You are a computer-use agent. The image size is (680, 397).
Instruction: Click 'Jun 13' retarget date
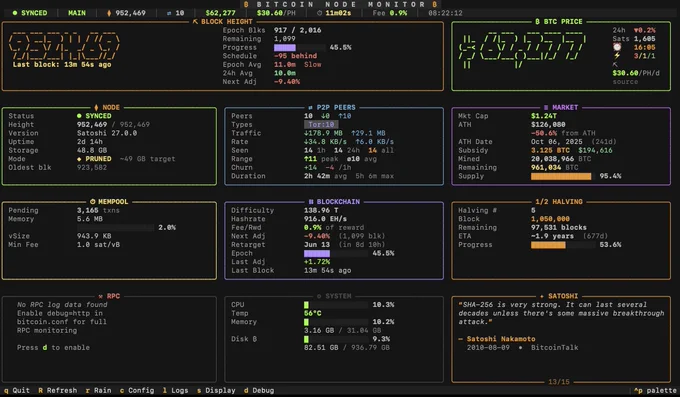click(317, 245)
